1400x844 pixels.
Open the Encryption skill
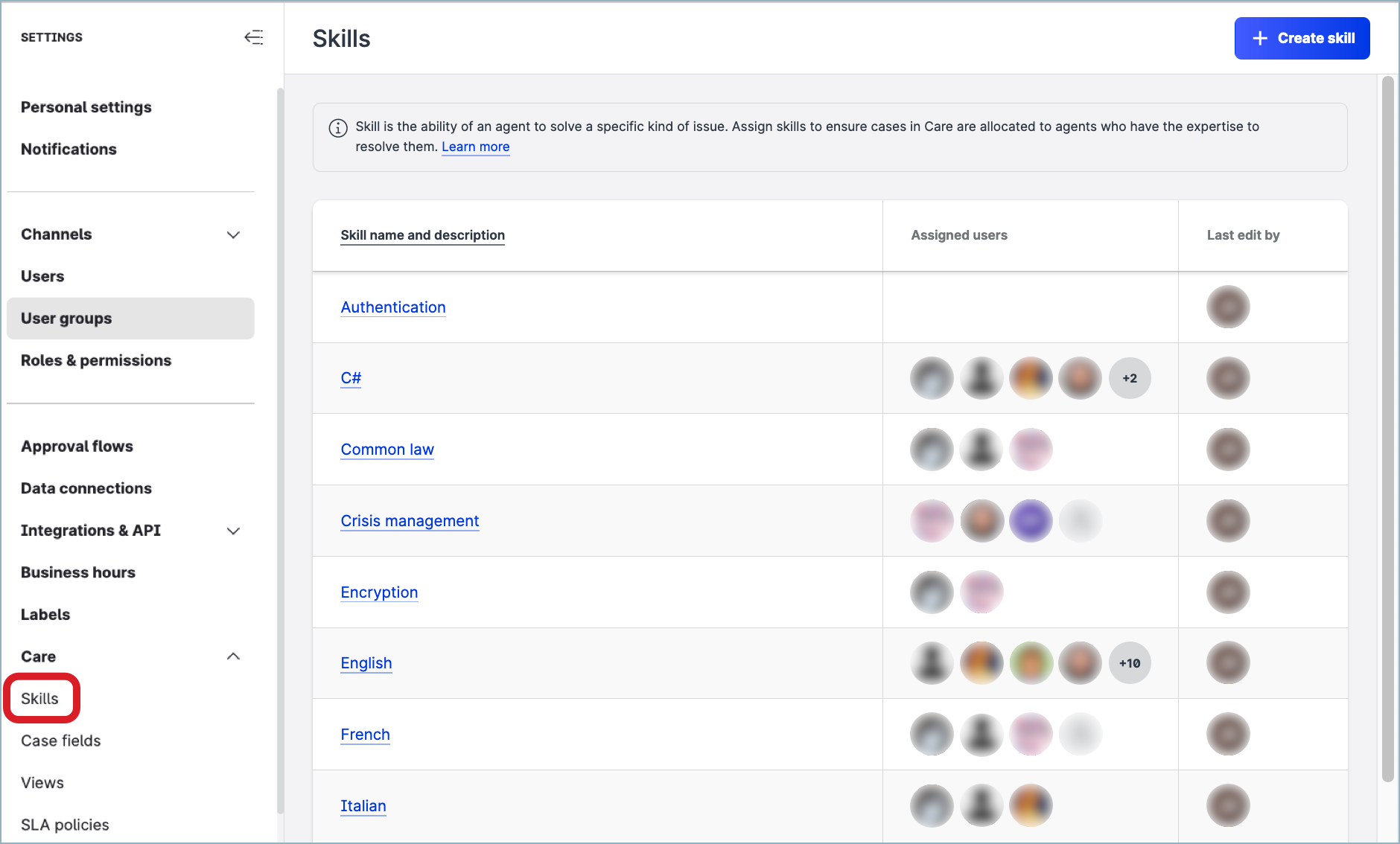pyautogui.click(x=379, y=592)
